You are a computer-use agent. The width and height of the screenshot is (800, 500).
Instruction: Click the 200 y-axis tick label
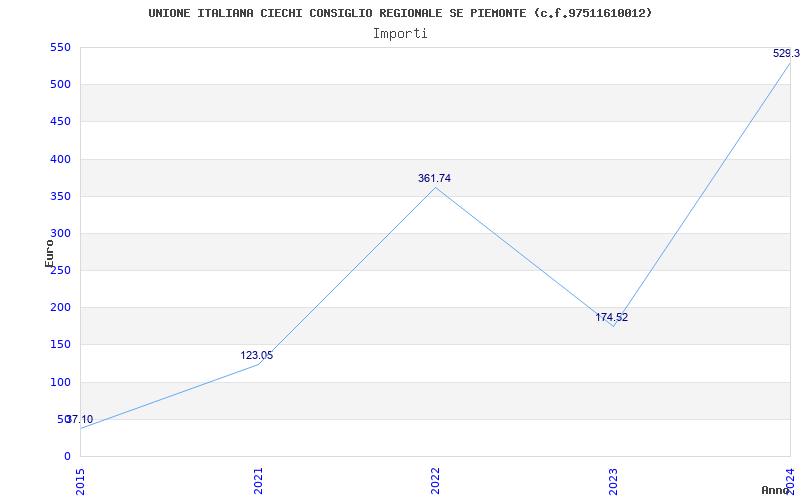click(x=60, y=307)
